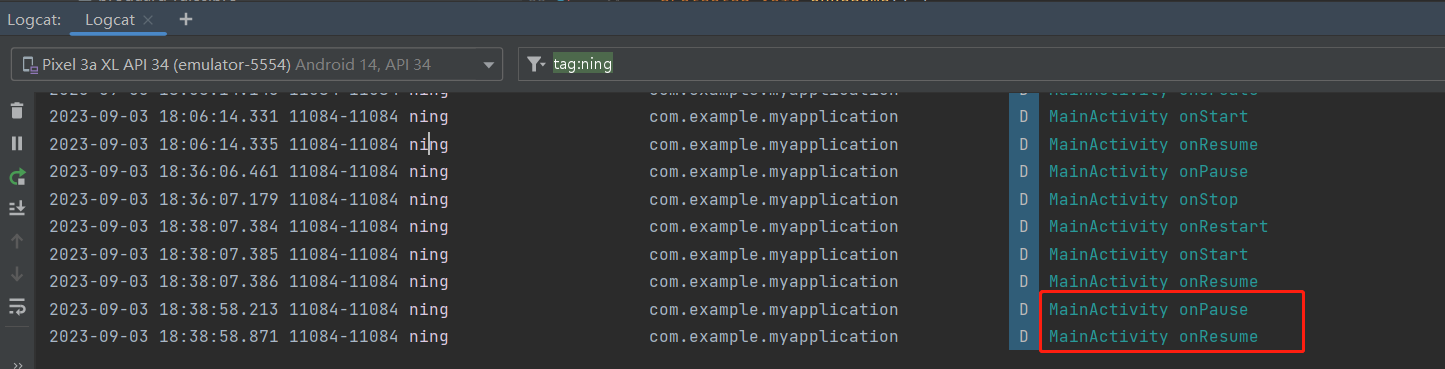Click MainActivity onPause at 18:38:58.213
This screenshot has height=369, width=1445.
(1148, 309)
